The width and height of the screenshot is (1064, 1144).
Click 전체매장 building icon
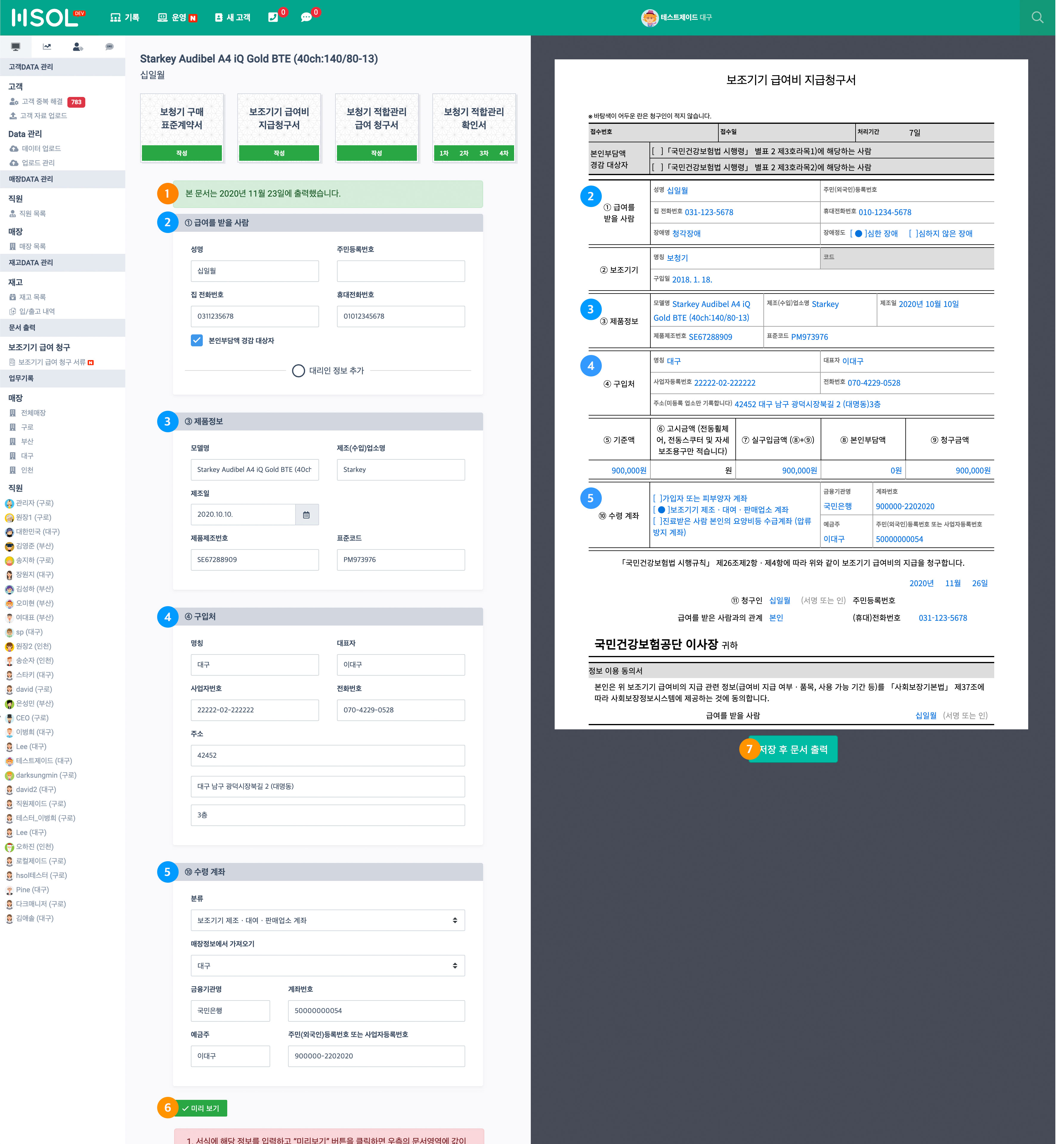pos(13,413)
